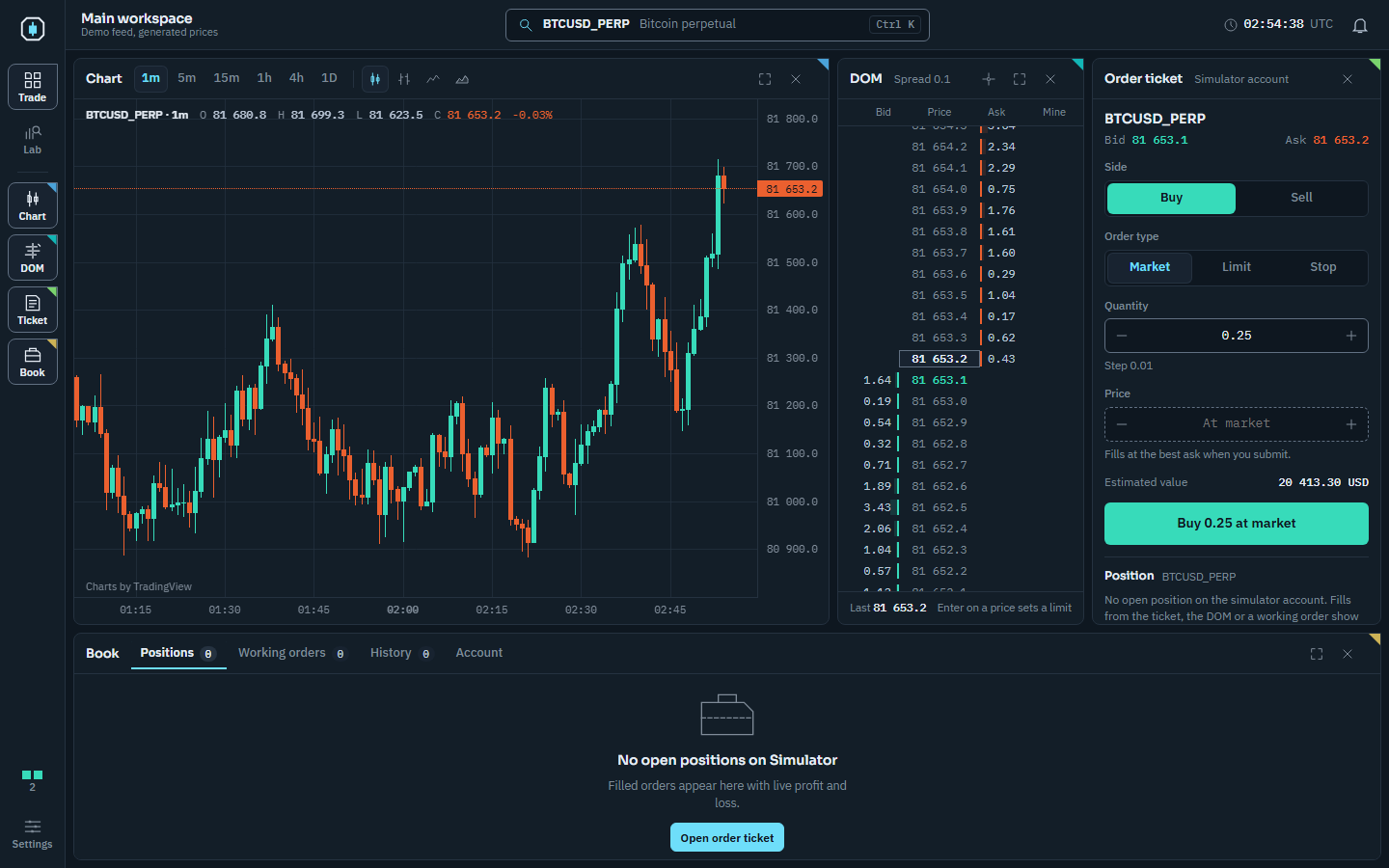Viewport: 1389px width, 868px height.
Task: Select the line chart style
Action: pyautogui.click(x=433, y=79)
